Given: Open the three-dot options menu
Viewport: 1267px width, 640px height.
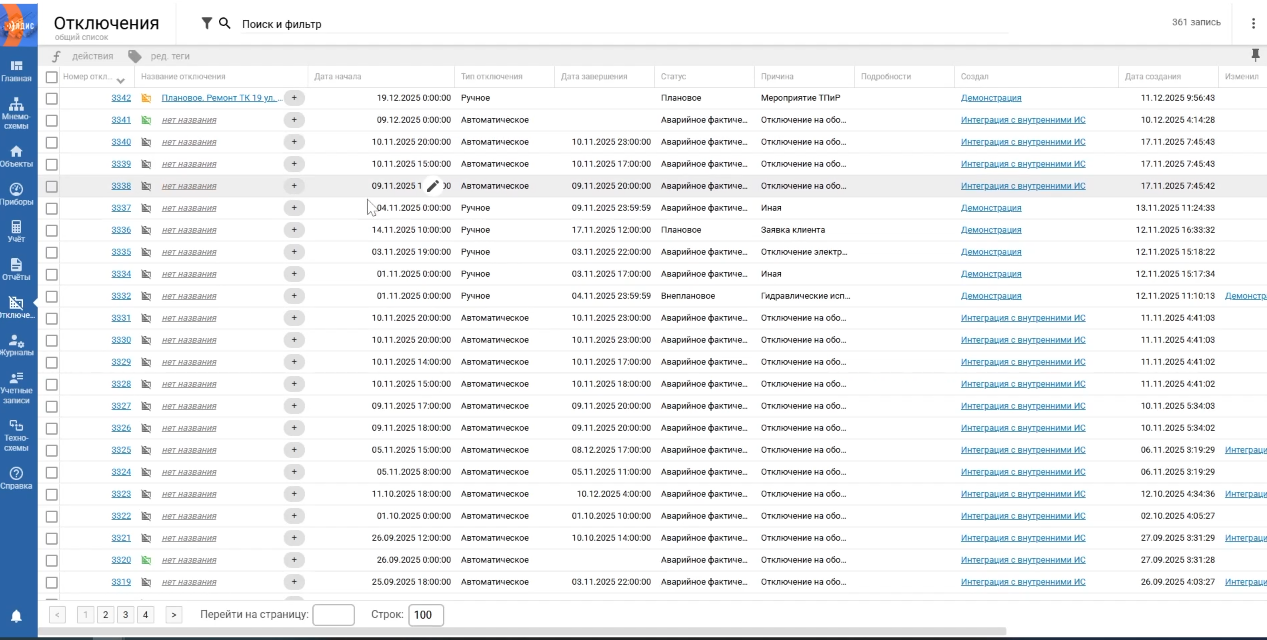Looking at the screenshot, I should pyautogui.click(x=1253, y=23).
